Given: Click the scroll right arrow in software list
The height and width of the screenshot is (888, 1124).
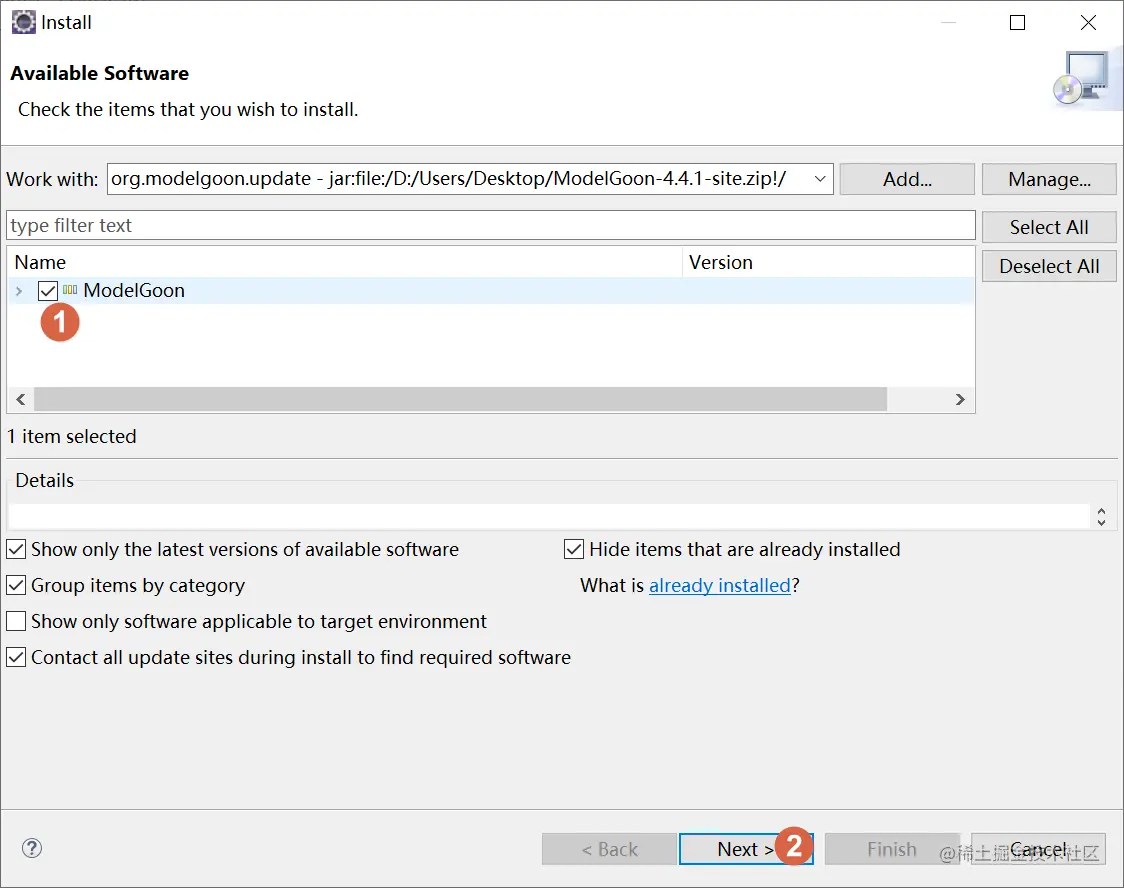Looking at the screenshot, I should [x=961, y=399].
